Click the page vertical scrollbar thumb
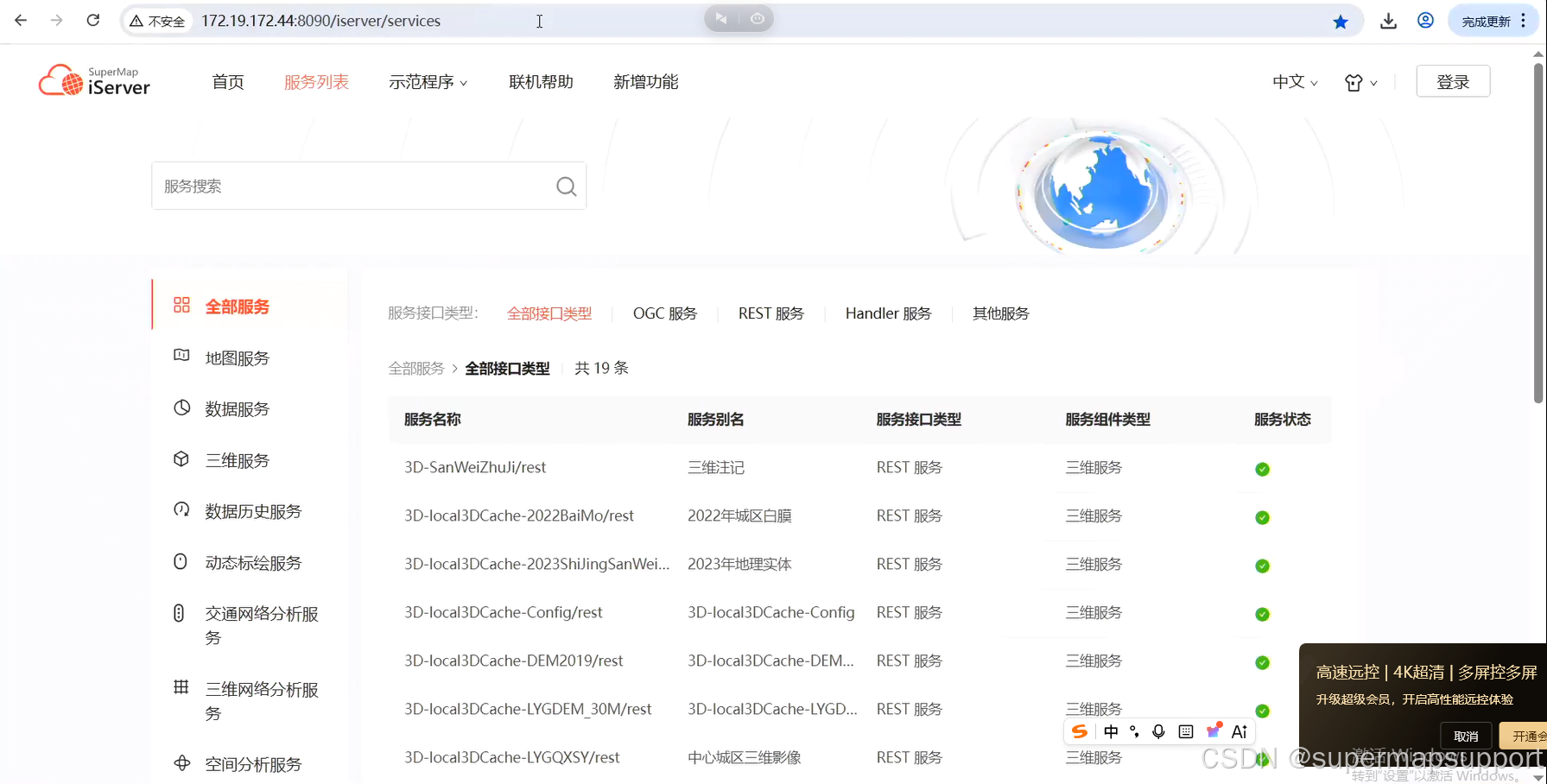Screen dimensions: 1547x784 pos(1538,231)
